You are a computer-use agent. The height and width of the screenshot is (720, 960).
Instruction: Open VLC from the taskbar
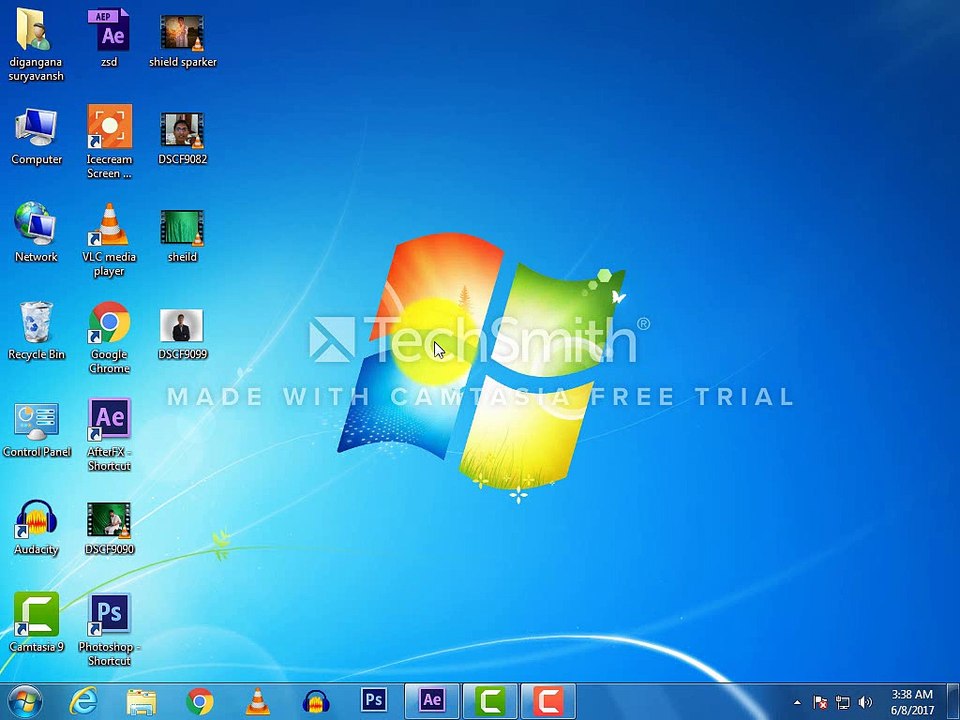point(258,702)
